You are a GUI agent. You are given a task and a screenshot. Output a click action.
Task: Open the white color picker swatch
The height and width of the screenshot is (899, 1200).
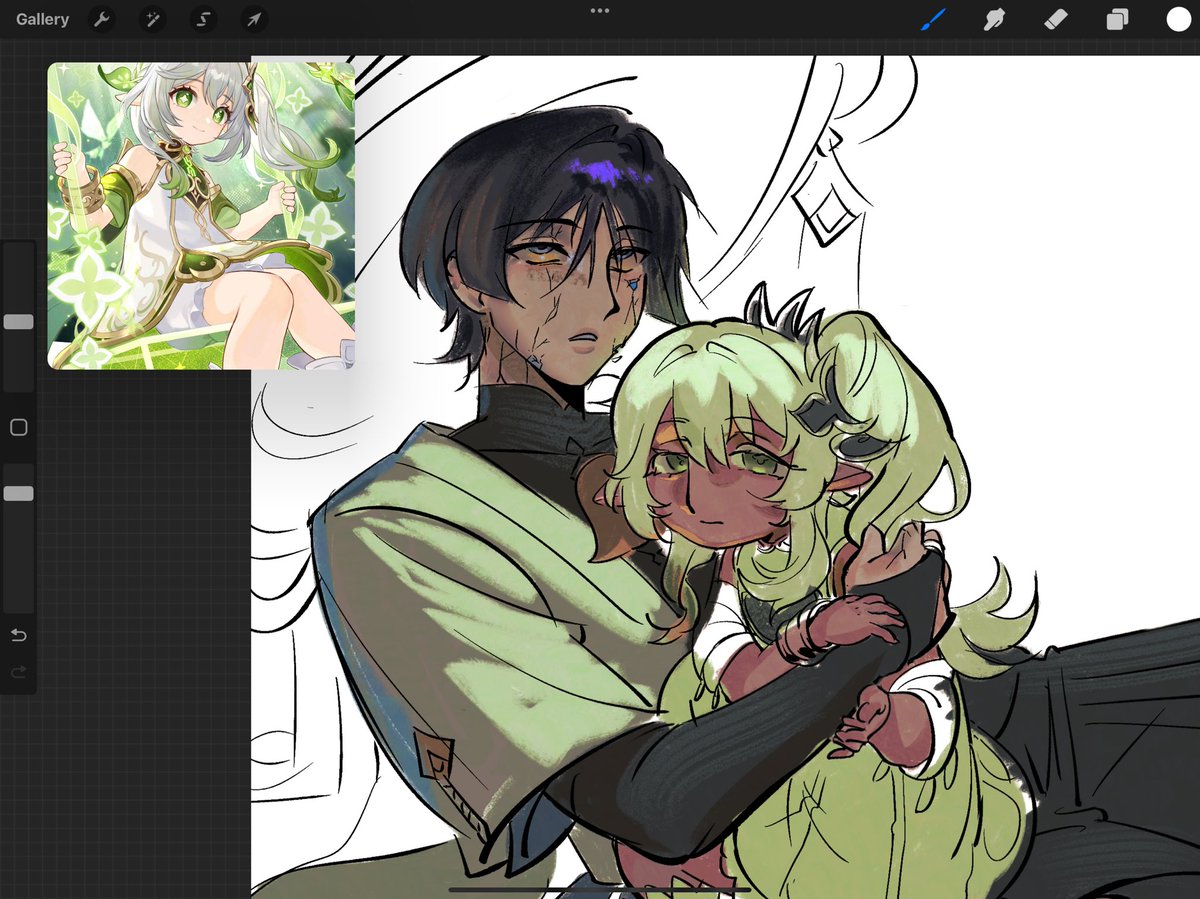(1178, 19)
